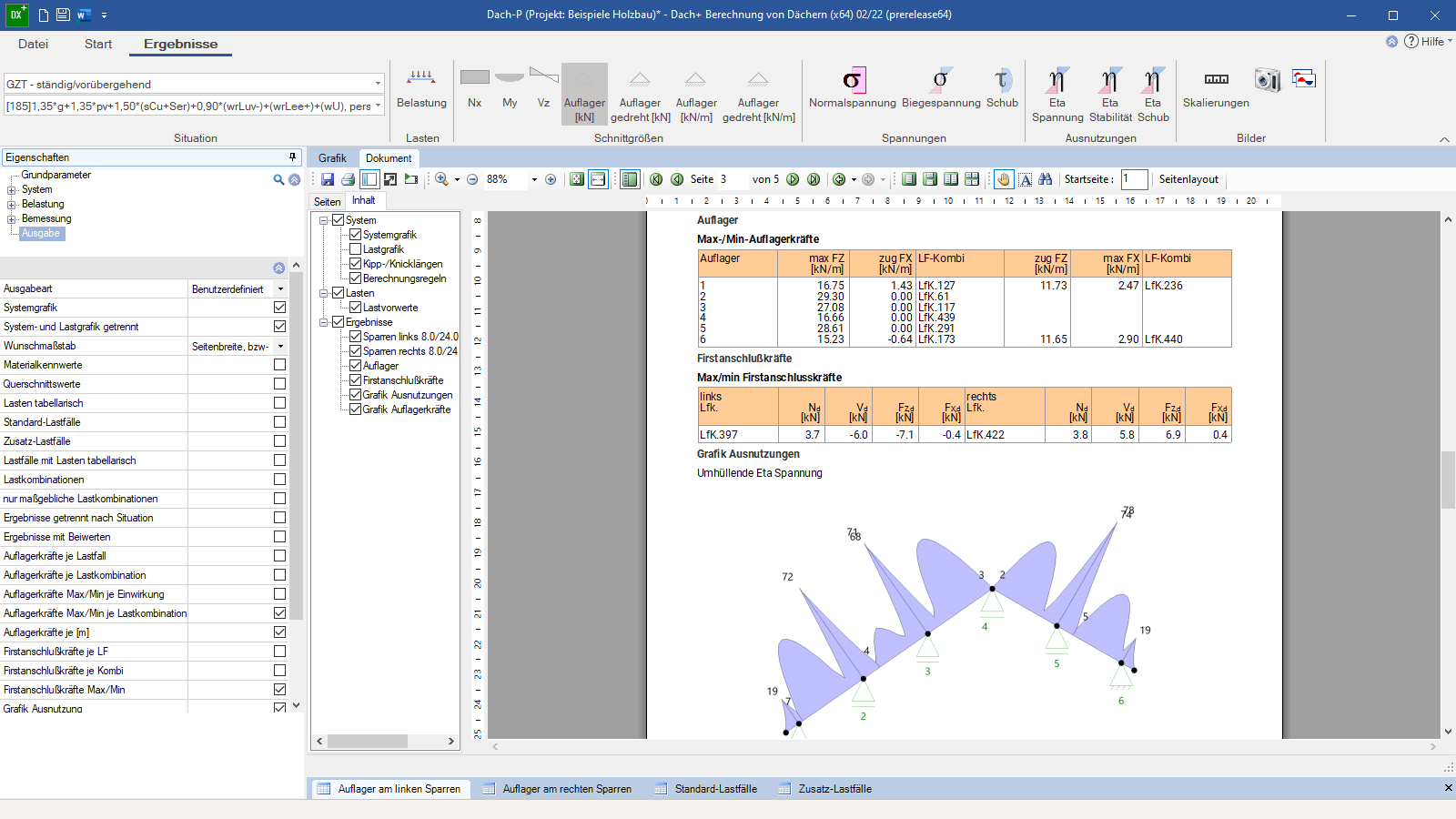
Task: Activate the hand pan tool
Action: [x=1004, y=179]
